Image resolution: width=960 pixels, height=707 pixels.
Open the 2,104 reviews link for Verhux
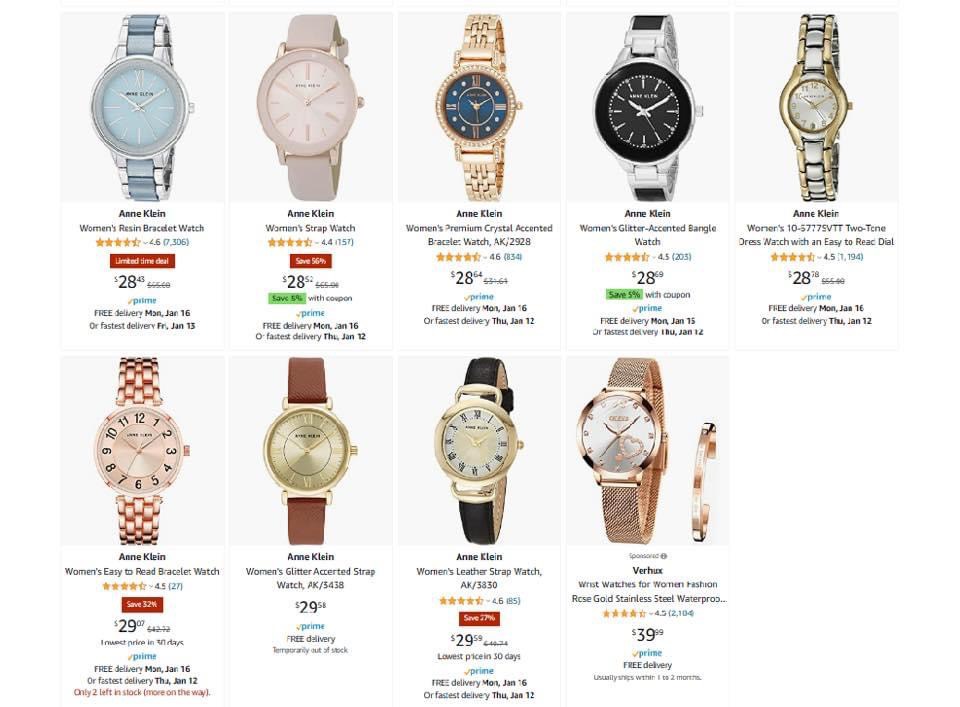pos(681,613)
